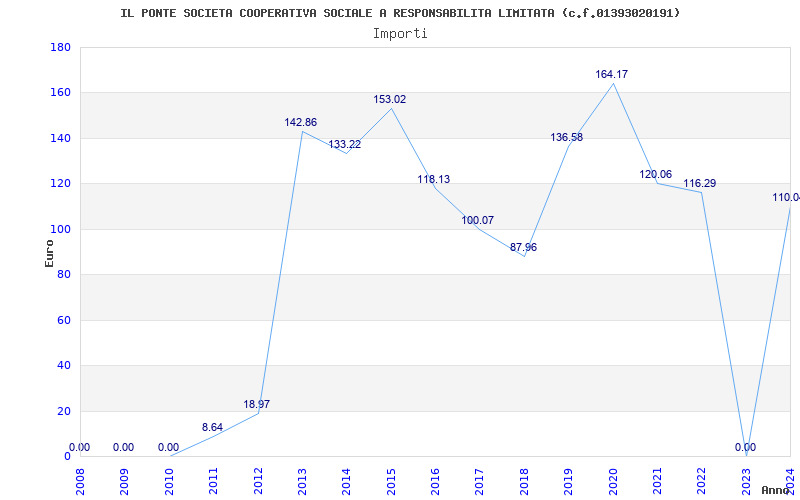This screenshot has width=800, height=500.
Task: Click the 160 y-axis tick value
Action: [60, 93]
